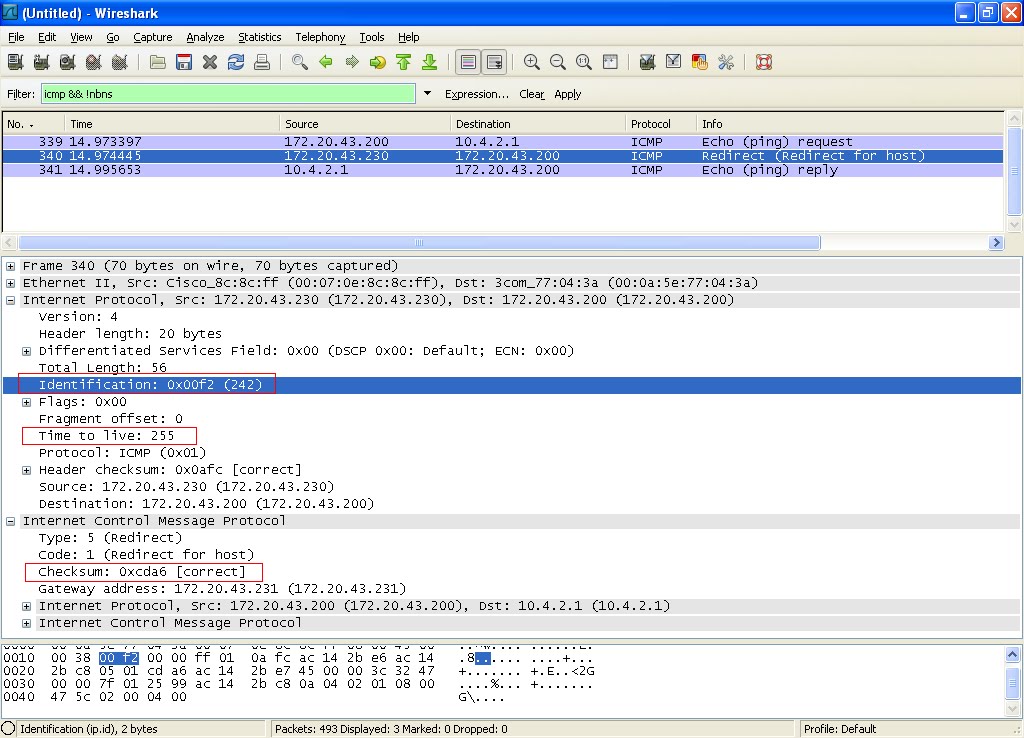
Task: Click the icmp && !nbns filter field
Action: pos(228,93)
